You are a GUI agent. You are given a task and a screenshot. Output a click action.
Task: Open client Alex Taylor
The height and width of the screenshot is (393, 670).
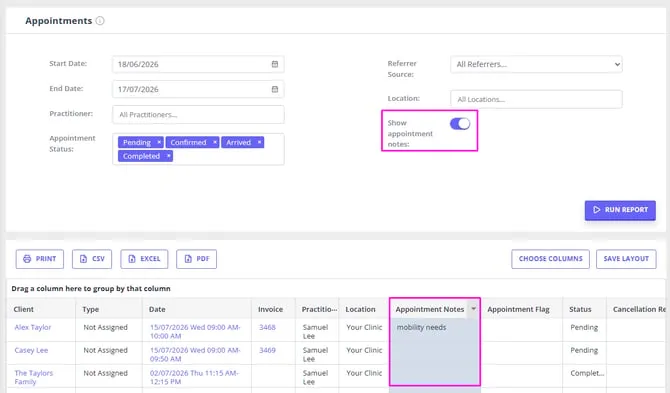pos(32,327)
